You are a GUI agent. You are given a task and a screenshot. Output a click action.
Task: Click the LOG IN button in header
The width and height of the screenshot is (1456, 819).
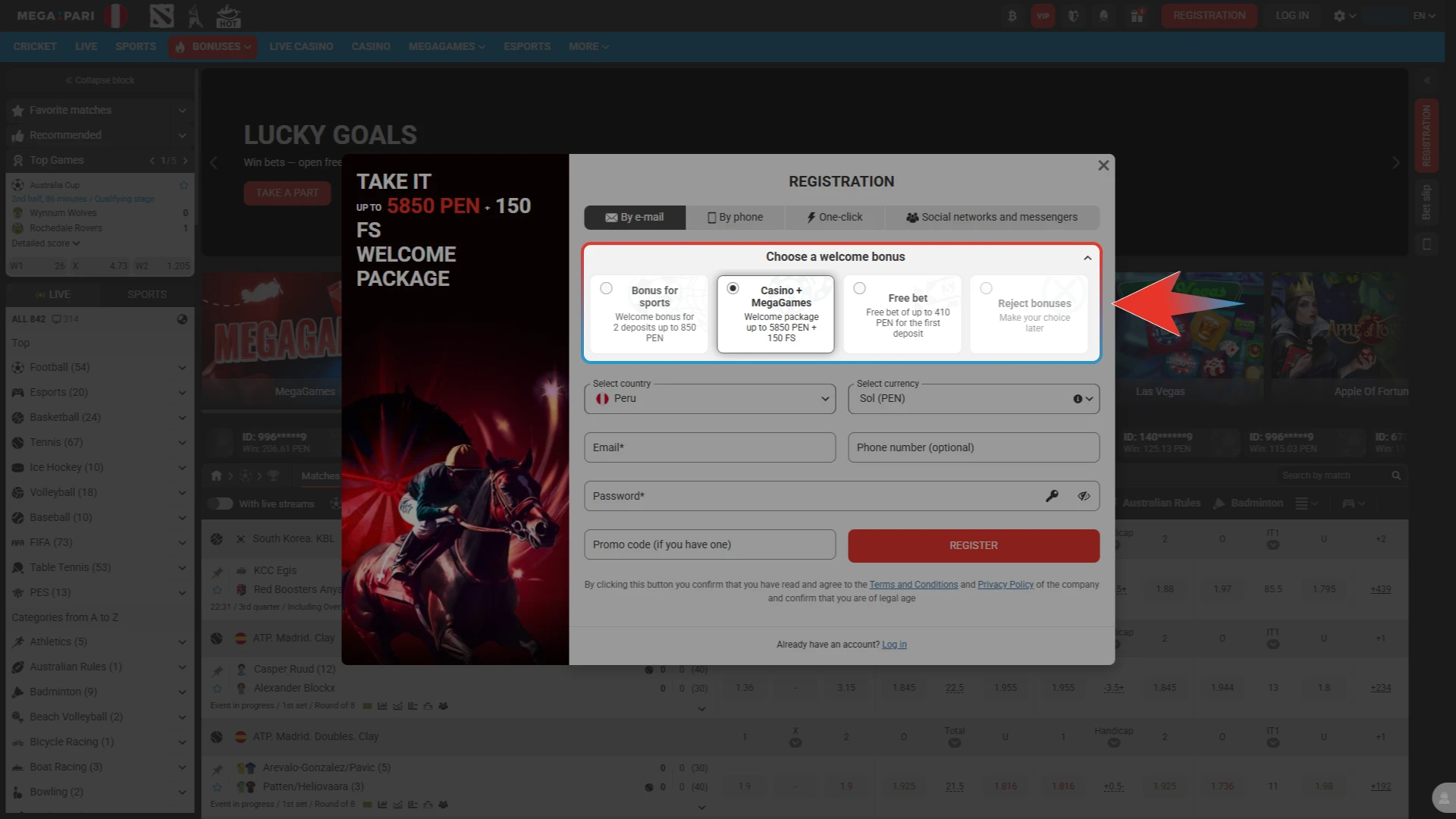pos(1292,16)
